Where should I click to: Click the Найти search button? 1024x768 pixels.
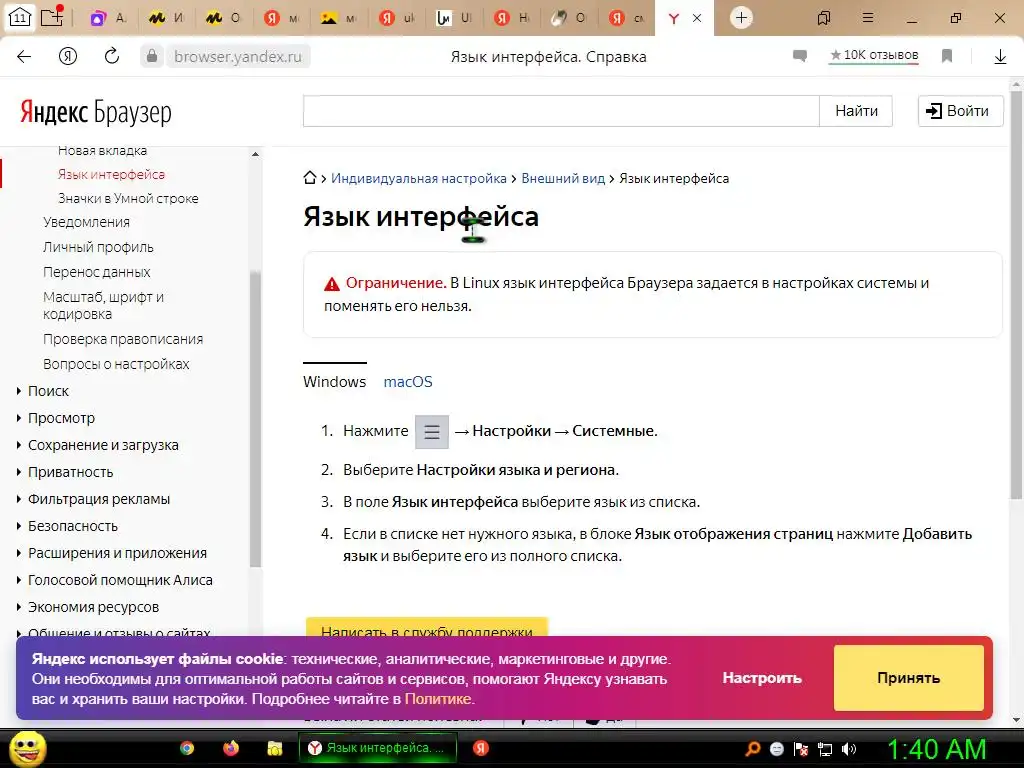pyautogui.click(x=856, y=111)
